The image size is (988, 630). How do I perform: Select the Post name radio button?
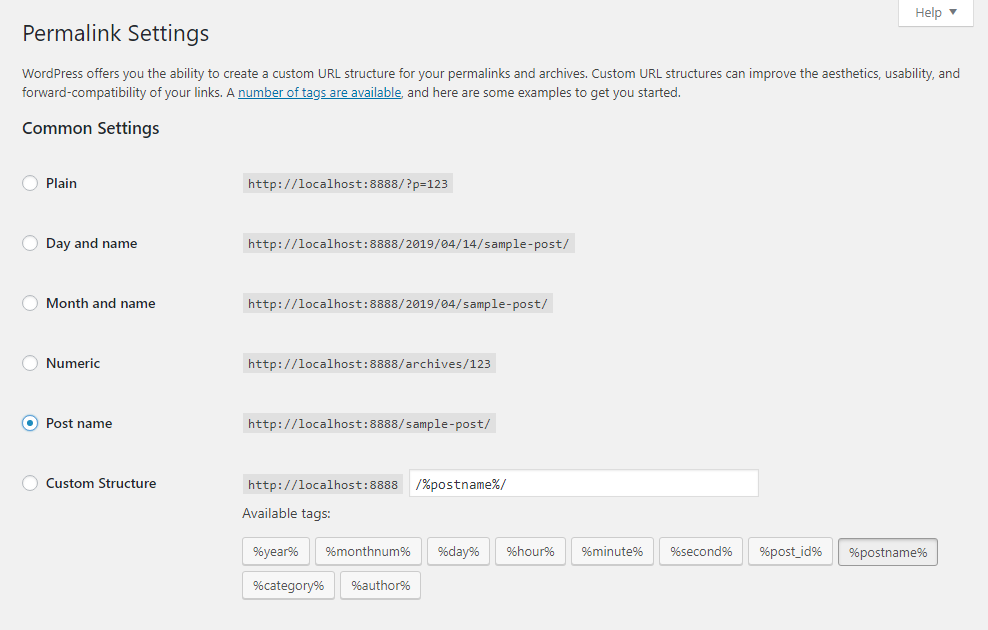pos(30,423)
